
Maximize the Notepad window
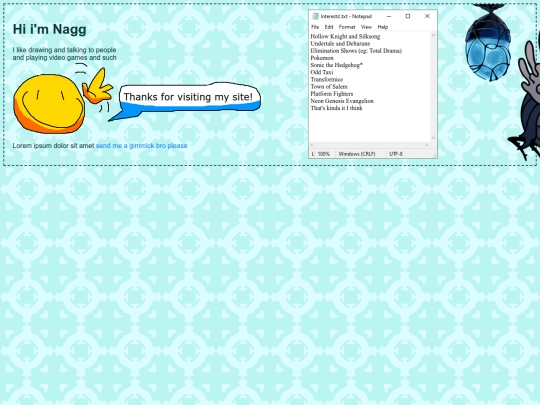(408, 16)
